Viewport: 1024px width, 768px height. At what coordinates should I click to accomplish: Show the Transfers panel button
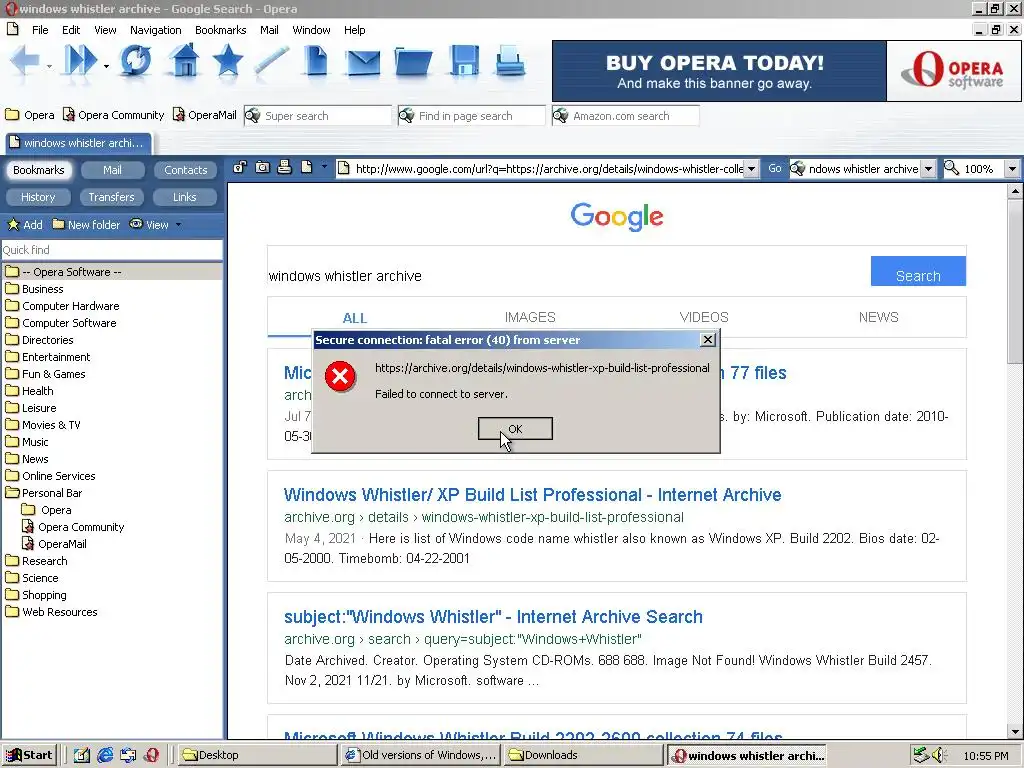click(x=111, y=197)
